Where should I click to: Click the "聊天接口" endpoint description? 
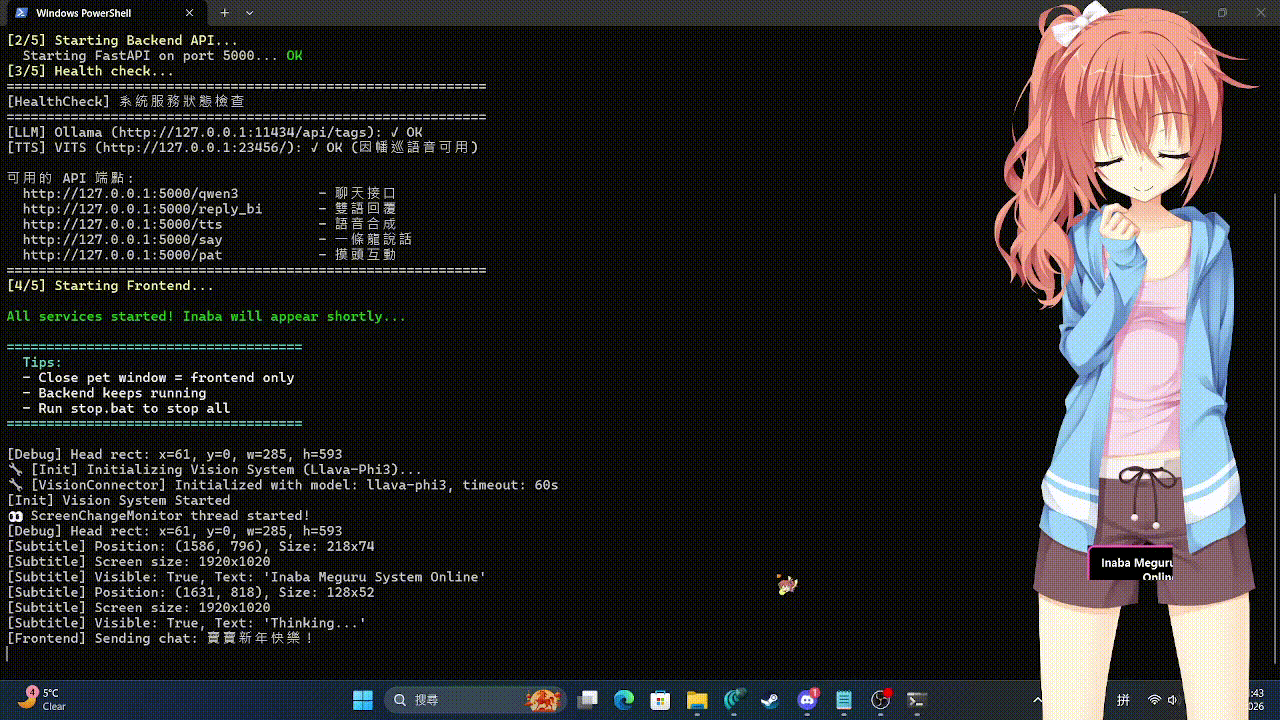pos(366,193)
